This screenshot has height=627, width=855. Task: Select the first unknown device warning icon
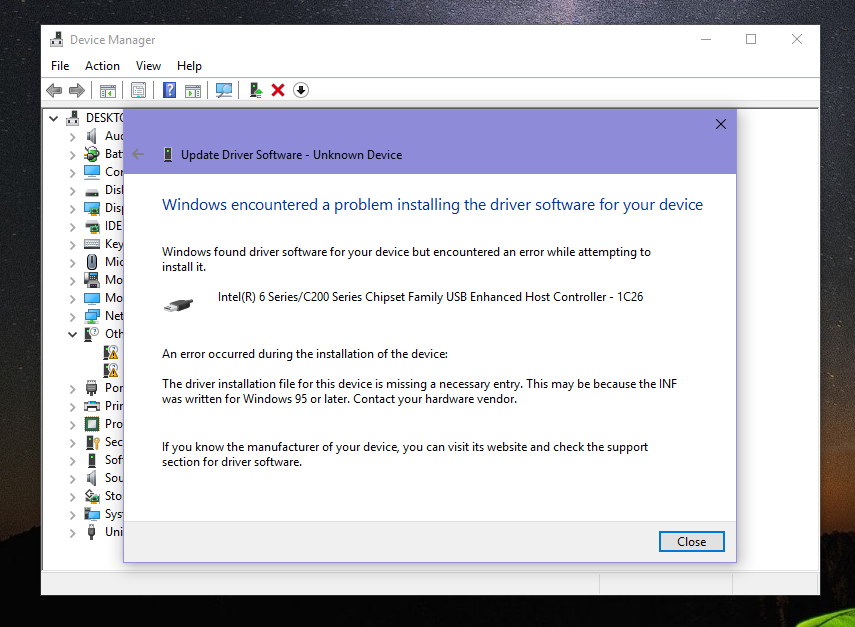click(111, 352)
